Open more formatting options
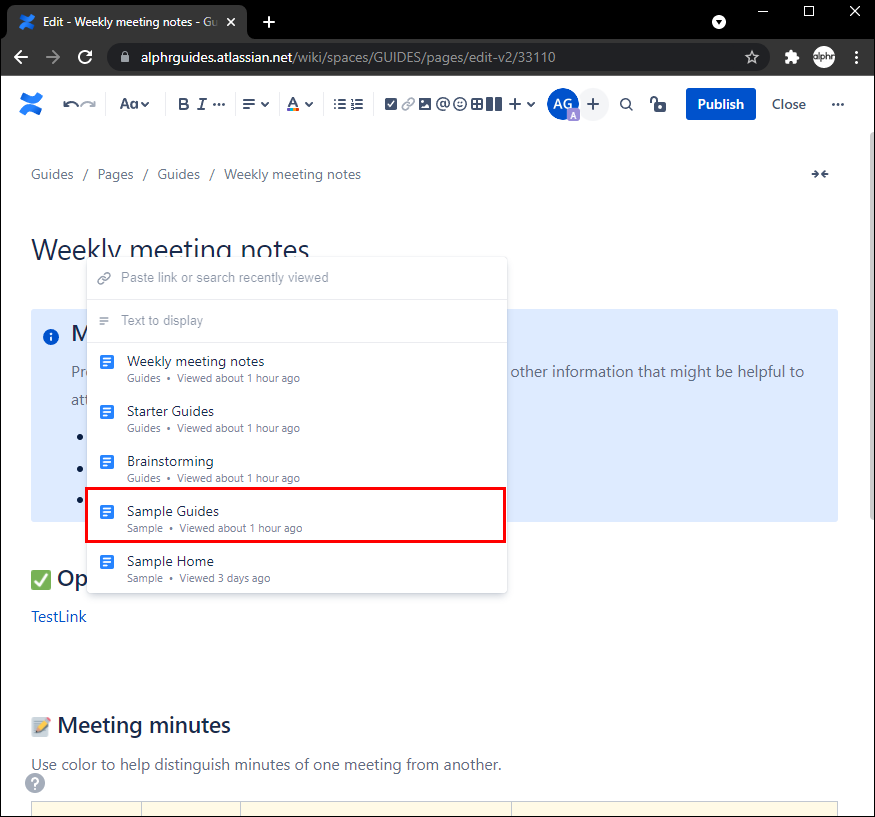This screenshot has width=875, height=817. [219, 104]
